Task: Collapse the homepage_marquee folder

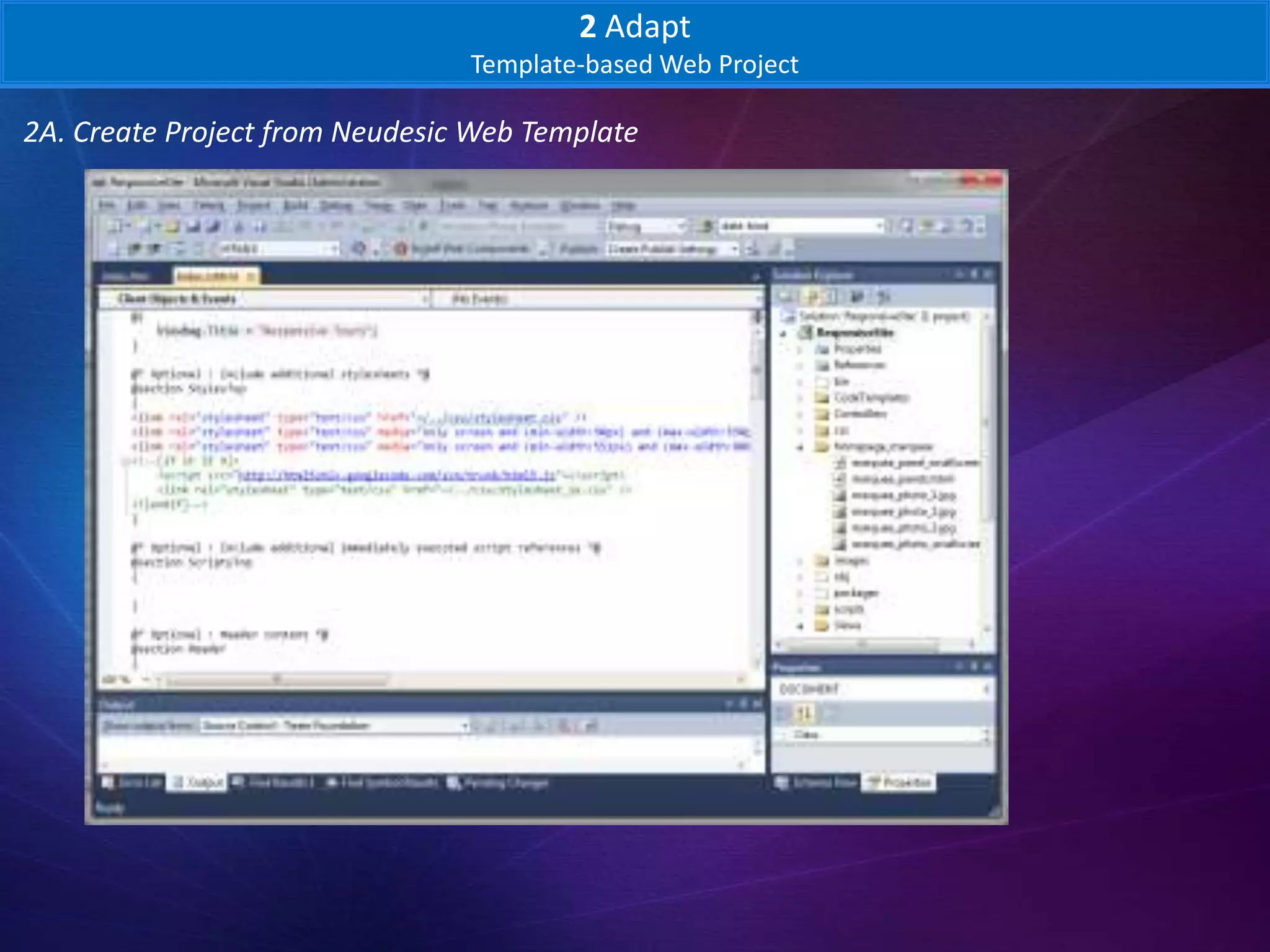Action: tap(801, 447)
